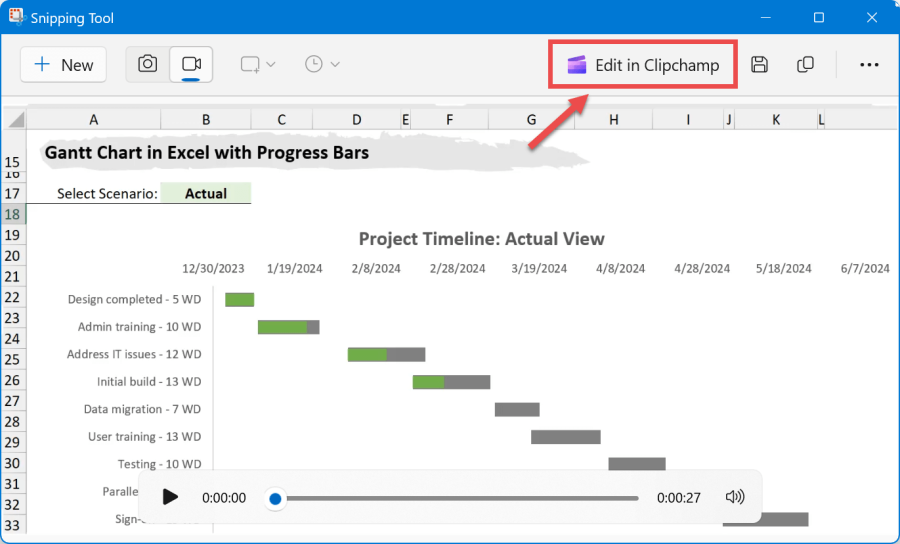Mute the video with speaker icon
Screen dimensions: 900x544
coord(735,497)
